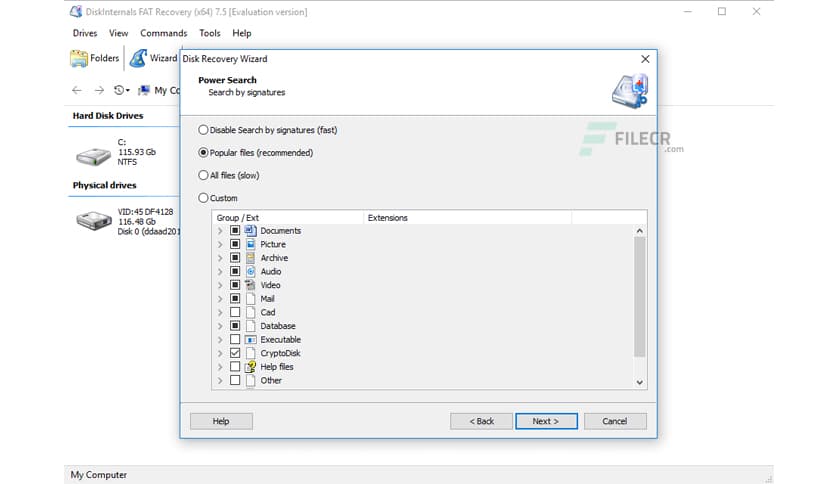Viewport: 836px width, 484px height.
Task: Go back with the left arrow
Action: point(77,91)
